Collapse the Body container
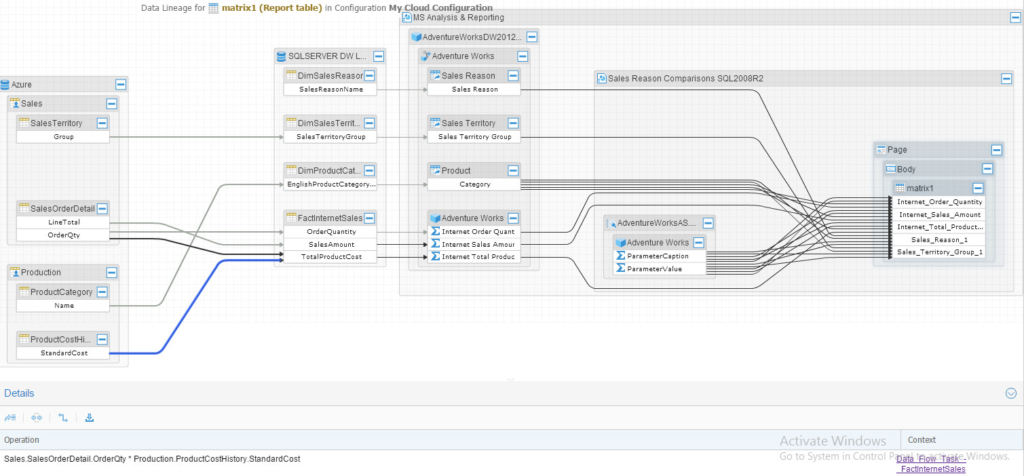 (987, 169)
